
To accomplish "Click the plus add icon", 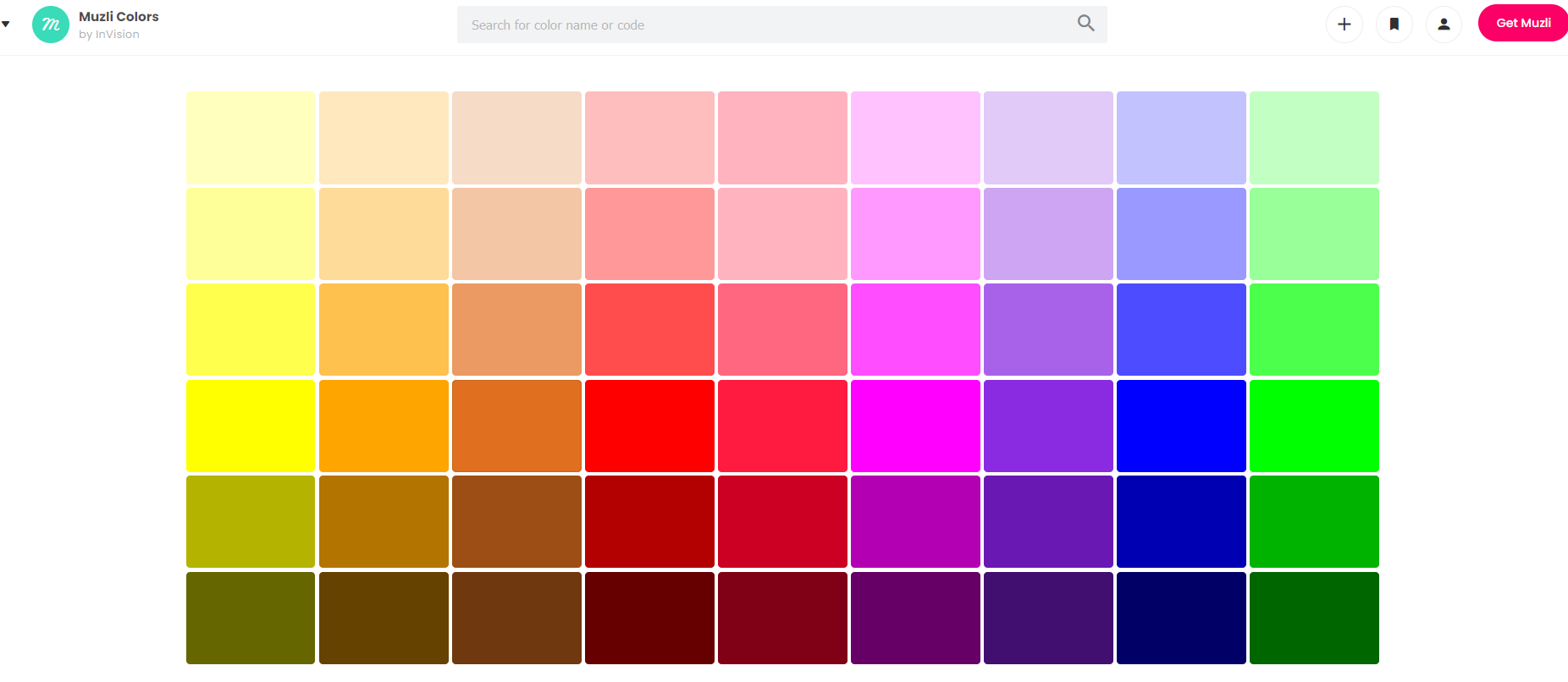I will coord(1344,25).
